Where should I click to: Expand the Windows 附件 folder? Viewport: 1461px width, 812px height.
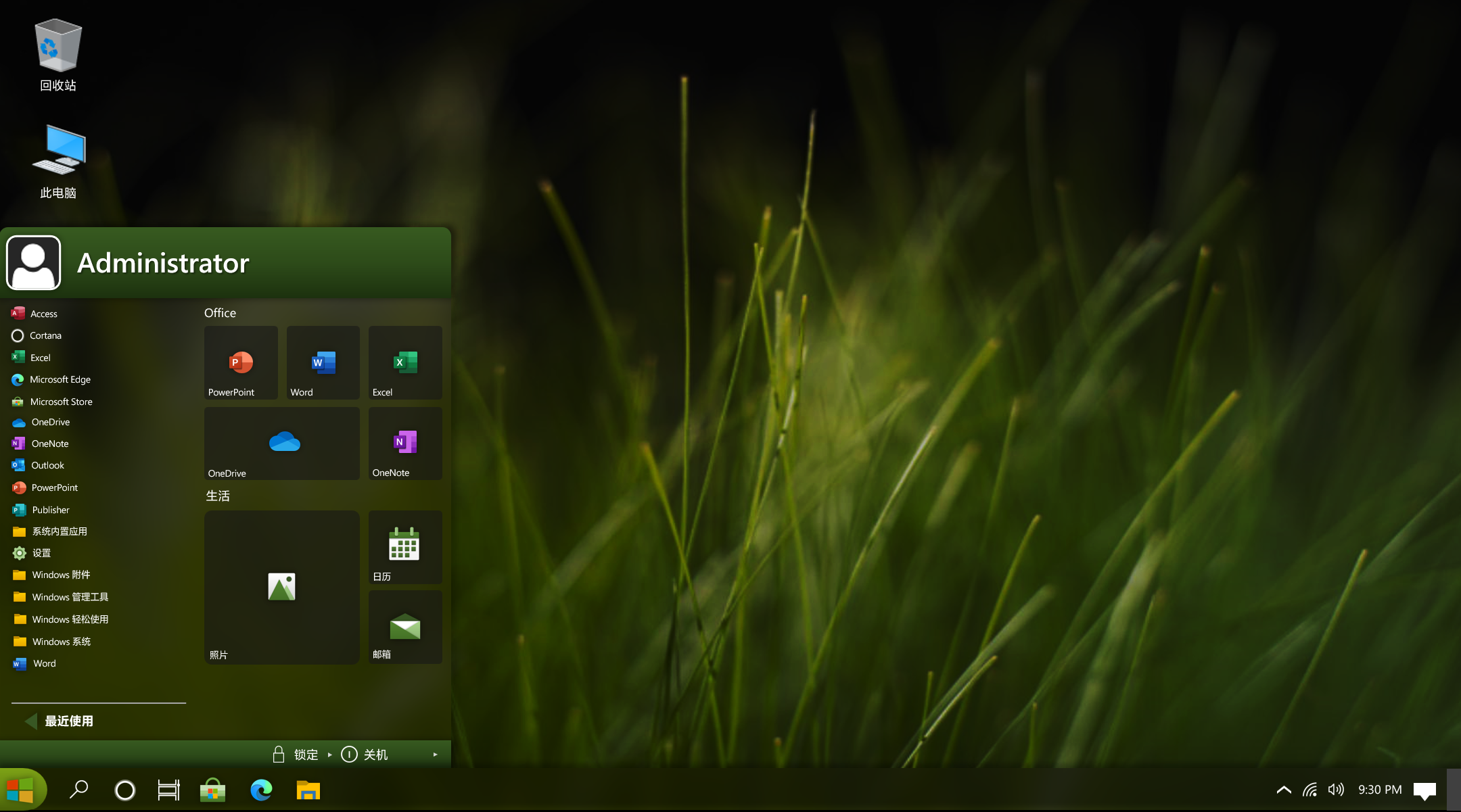coord(61,575)
